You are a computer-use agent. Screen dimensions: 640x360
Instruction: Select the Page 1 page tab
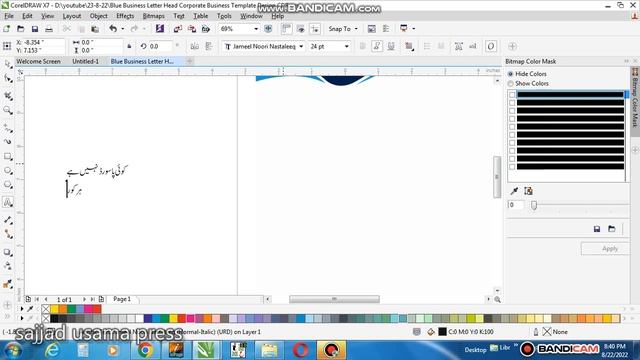coord(122,299)
